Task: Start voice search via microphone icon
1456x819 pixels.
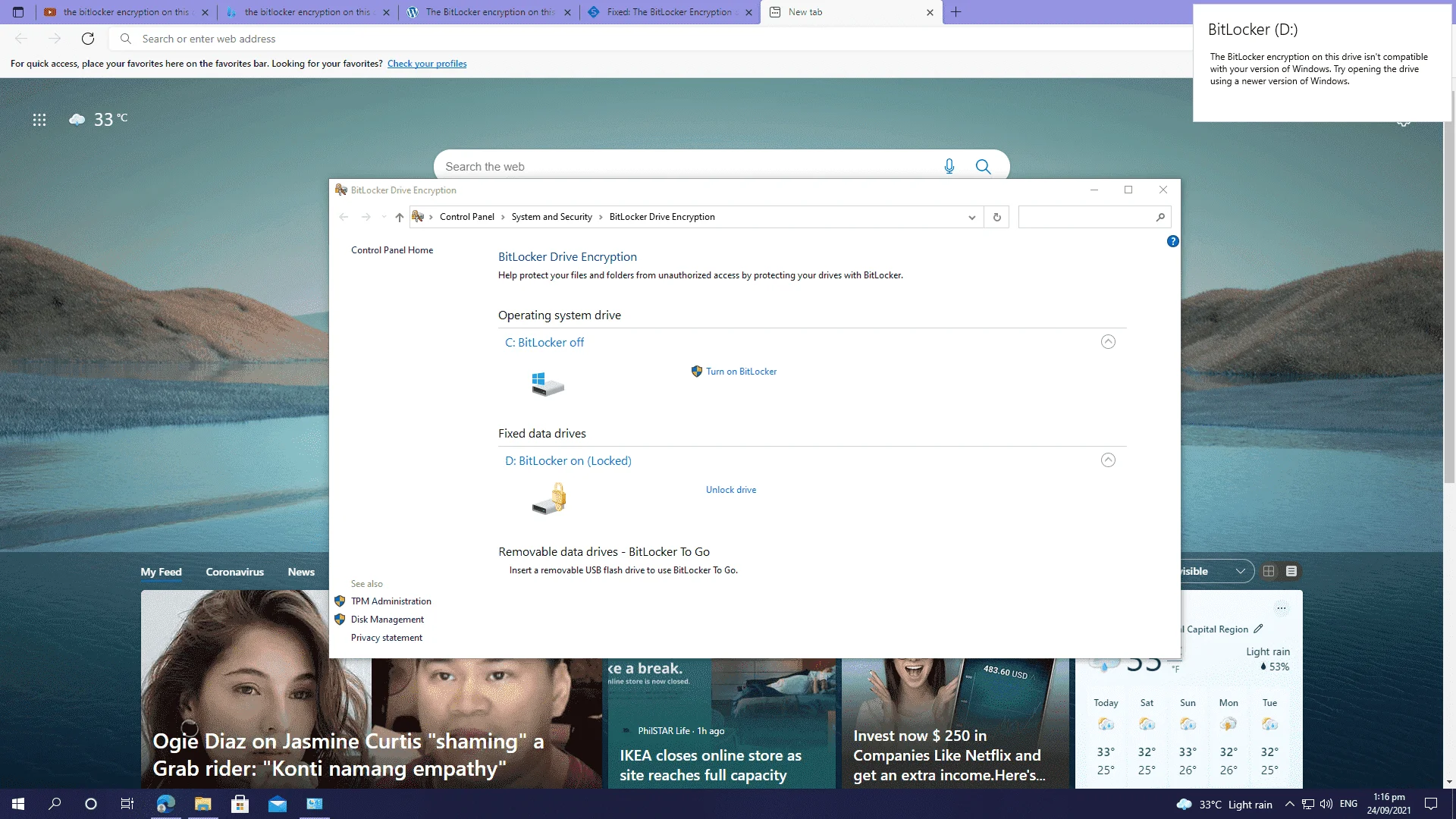Action: (949, 166)
